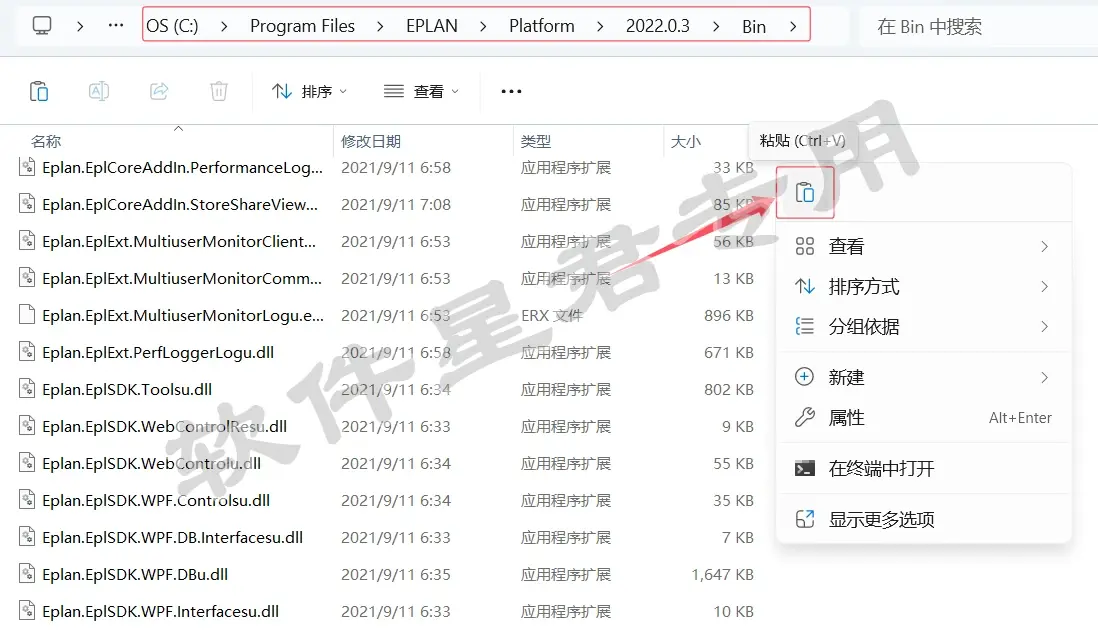Click the rename icon in toolbar

pos(99,91)
